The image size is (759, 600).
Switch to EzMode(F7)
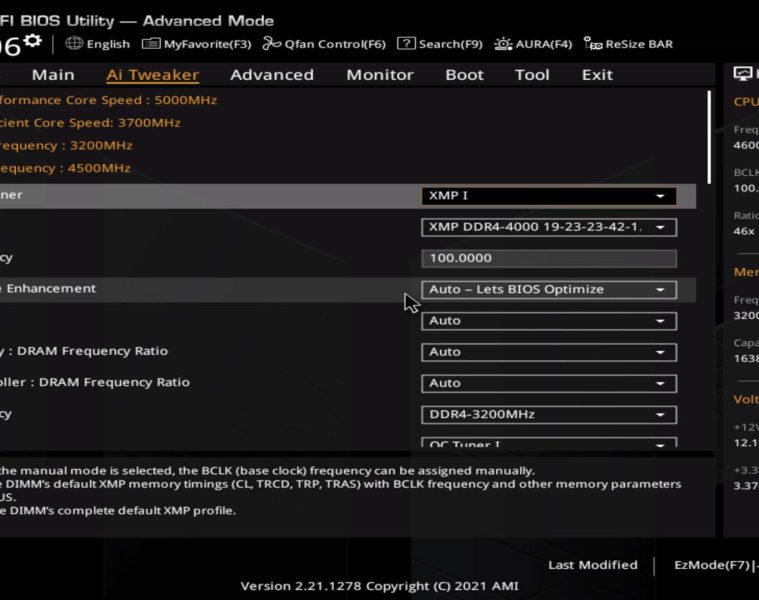coord(715,565)
